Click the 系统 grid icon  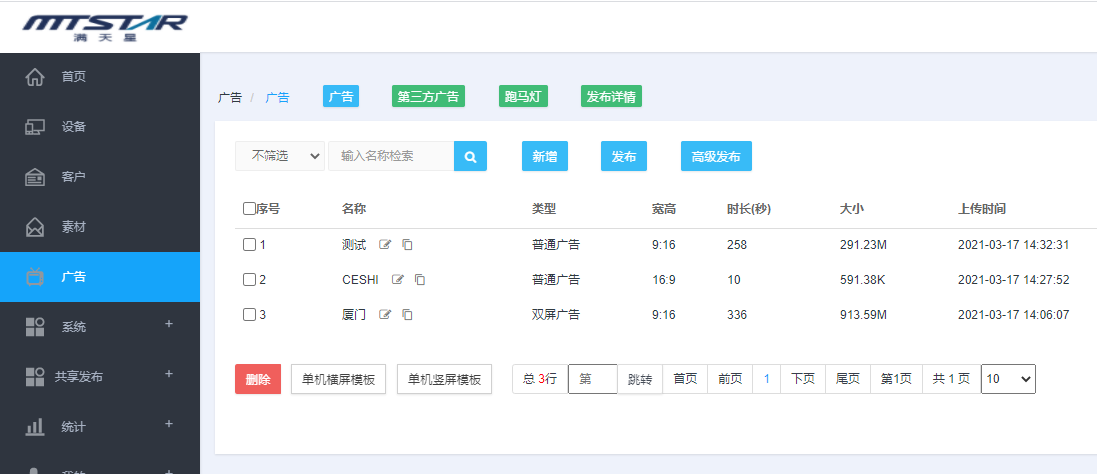click(x=35, y=327)
